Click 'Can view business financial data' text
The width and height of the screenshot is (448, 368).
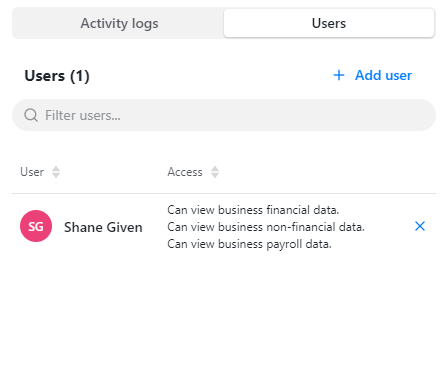point(253,210)
